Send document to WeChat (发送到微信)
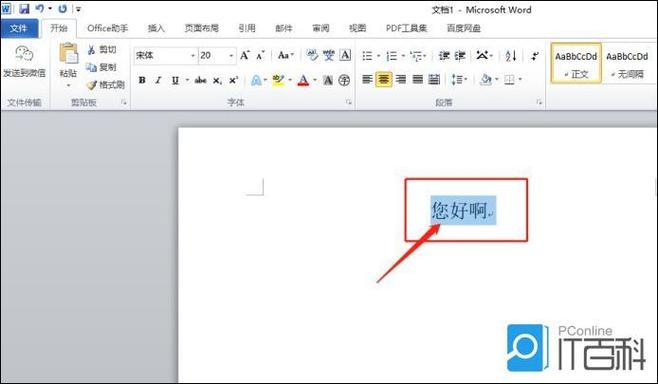Screen dimensions: 658x384 [24, 62]
